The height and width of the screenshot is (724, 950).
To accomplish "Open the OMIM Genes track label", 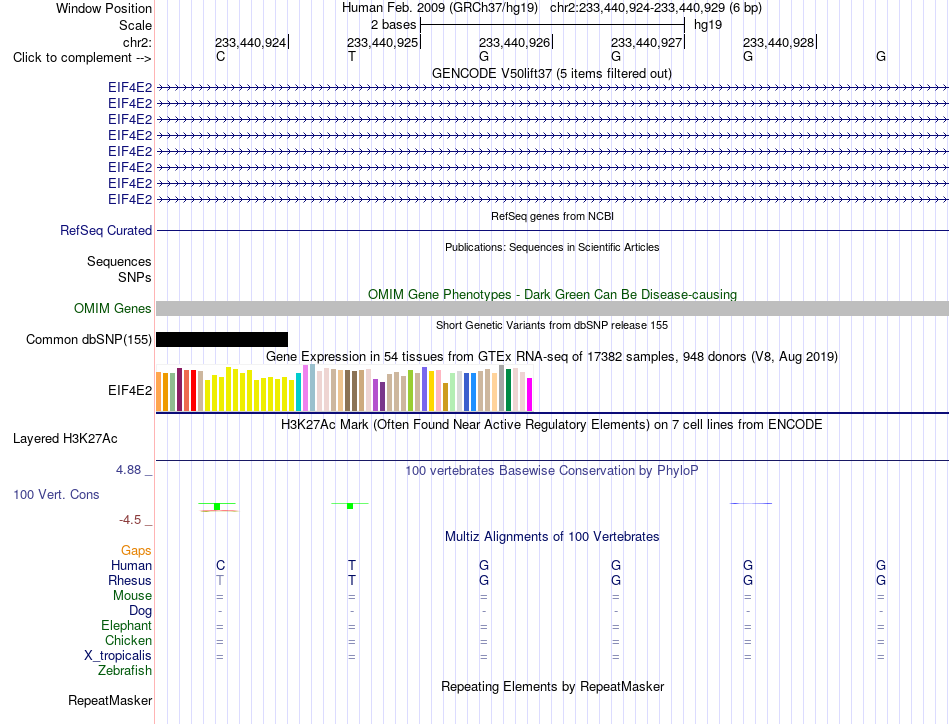I will 113,308.
